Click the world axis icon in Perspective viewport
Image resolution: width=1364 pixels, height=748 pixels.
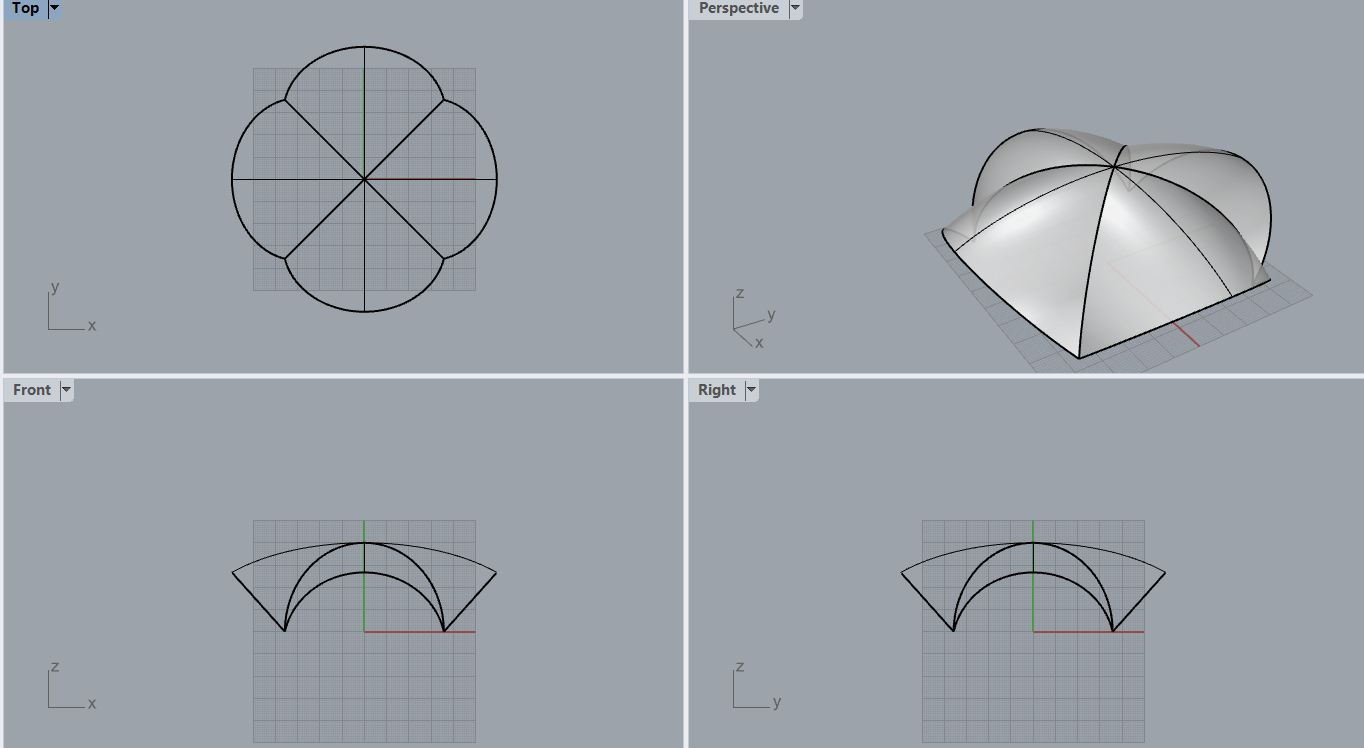coord(754,318)
